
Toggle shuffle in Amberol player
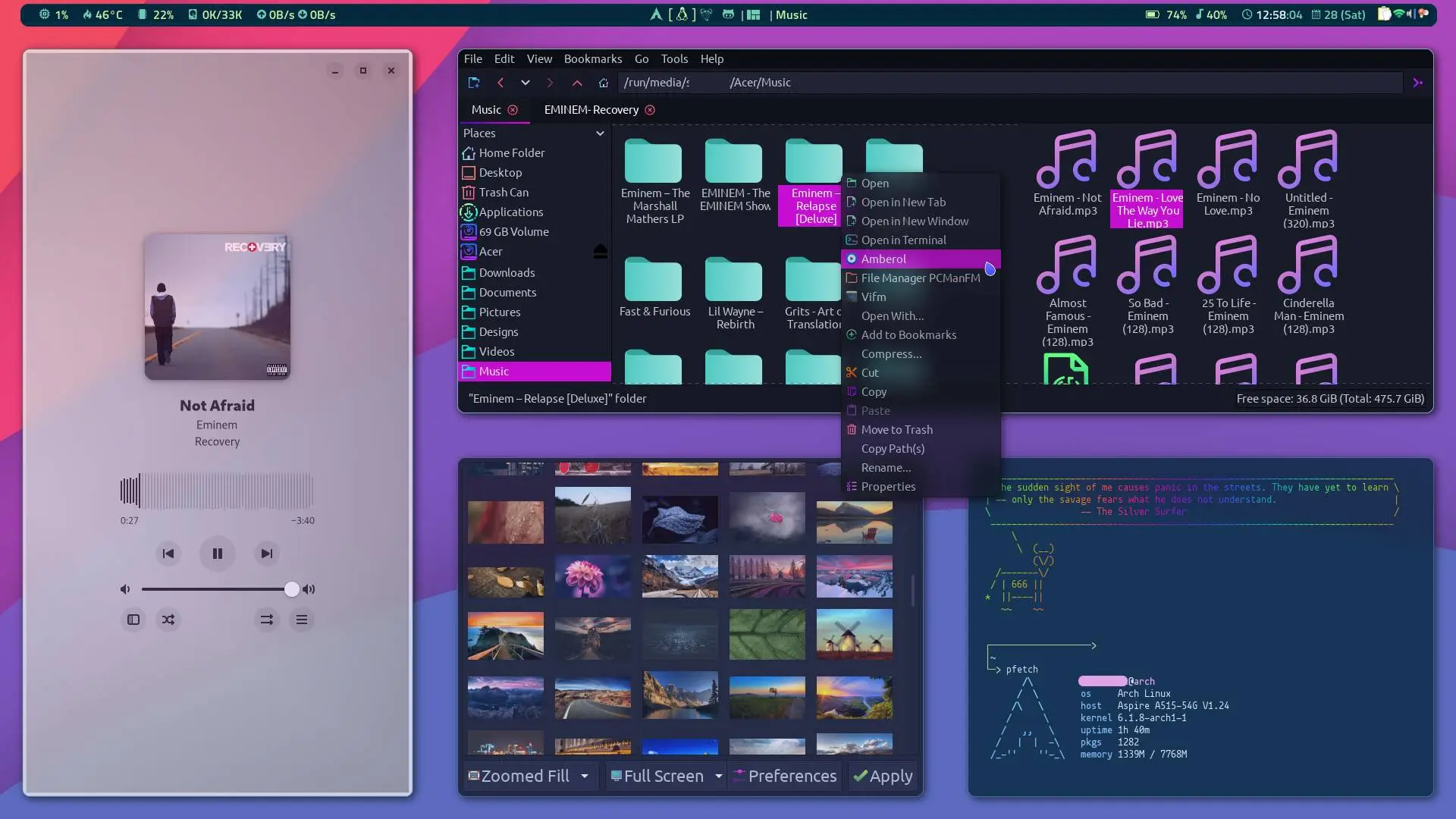point(168,620)
